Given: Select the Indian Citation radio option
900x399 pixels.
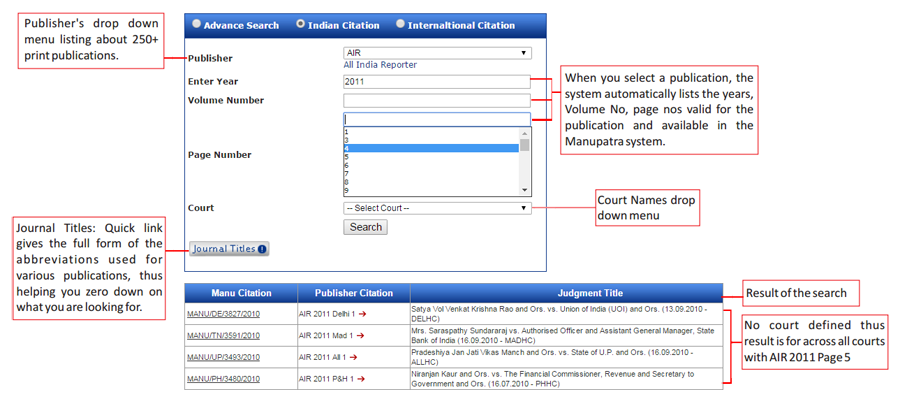Looking at the screenshot, I should [x=300, y=25].
